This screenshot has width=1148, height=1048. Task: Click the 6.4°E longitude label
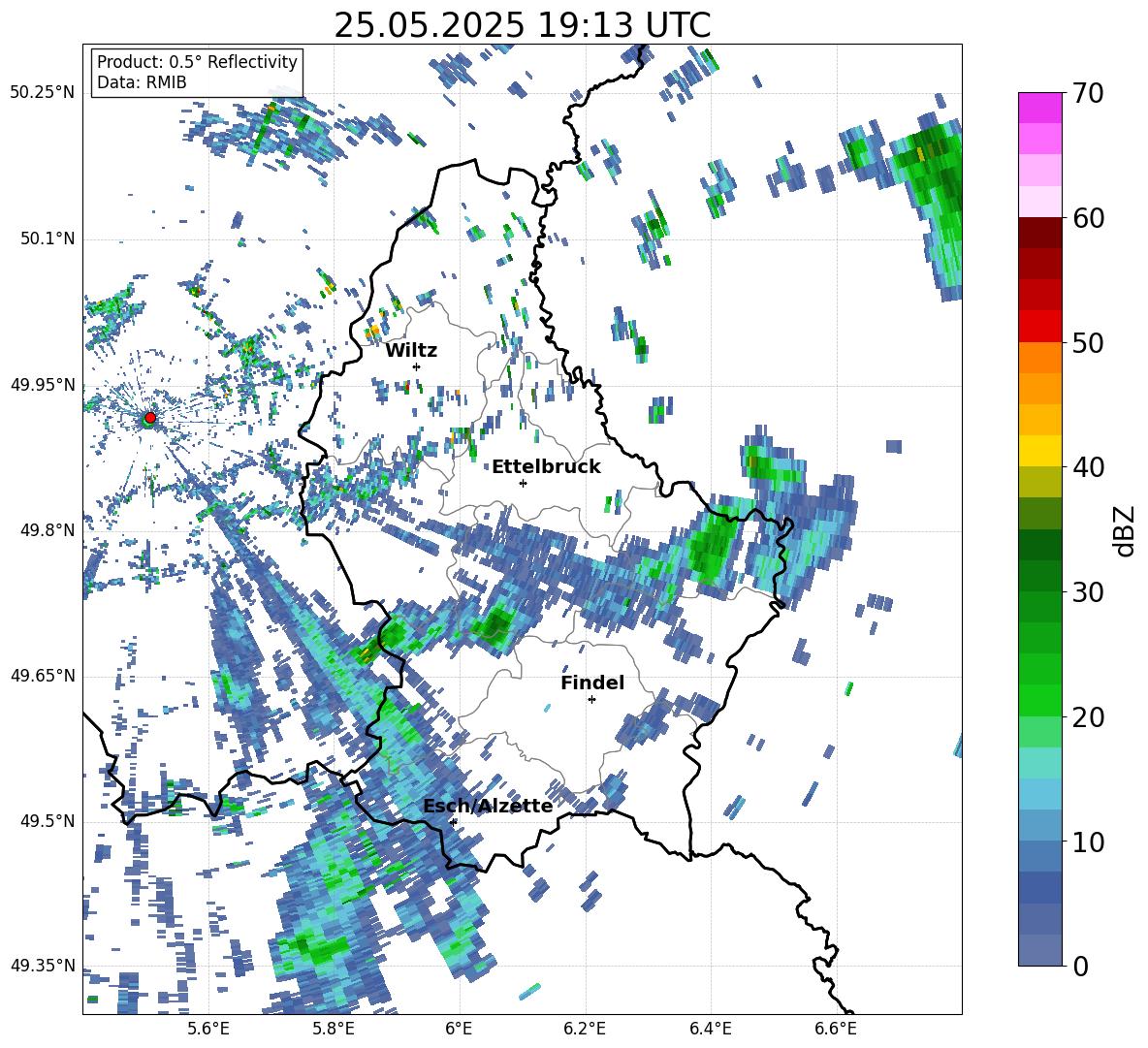tap(711, 1029)
